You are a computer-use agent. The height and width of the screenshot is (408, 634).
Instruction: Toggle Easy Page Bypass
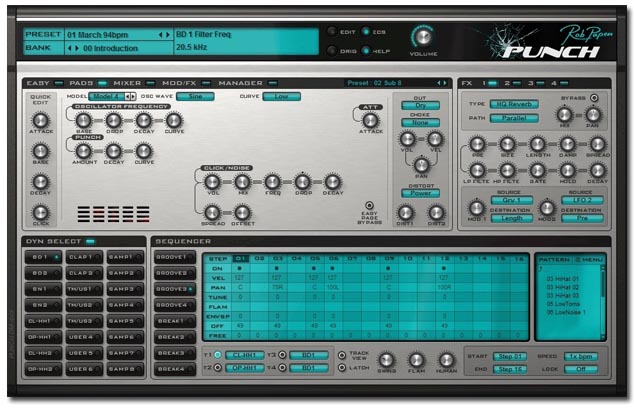(x=369, y=205)
